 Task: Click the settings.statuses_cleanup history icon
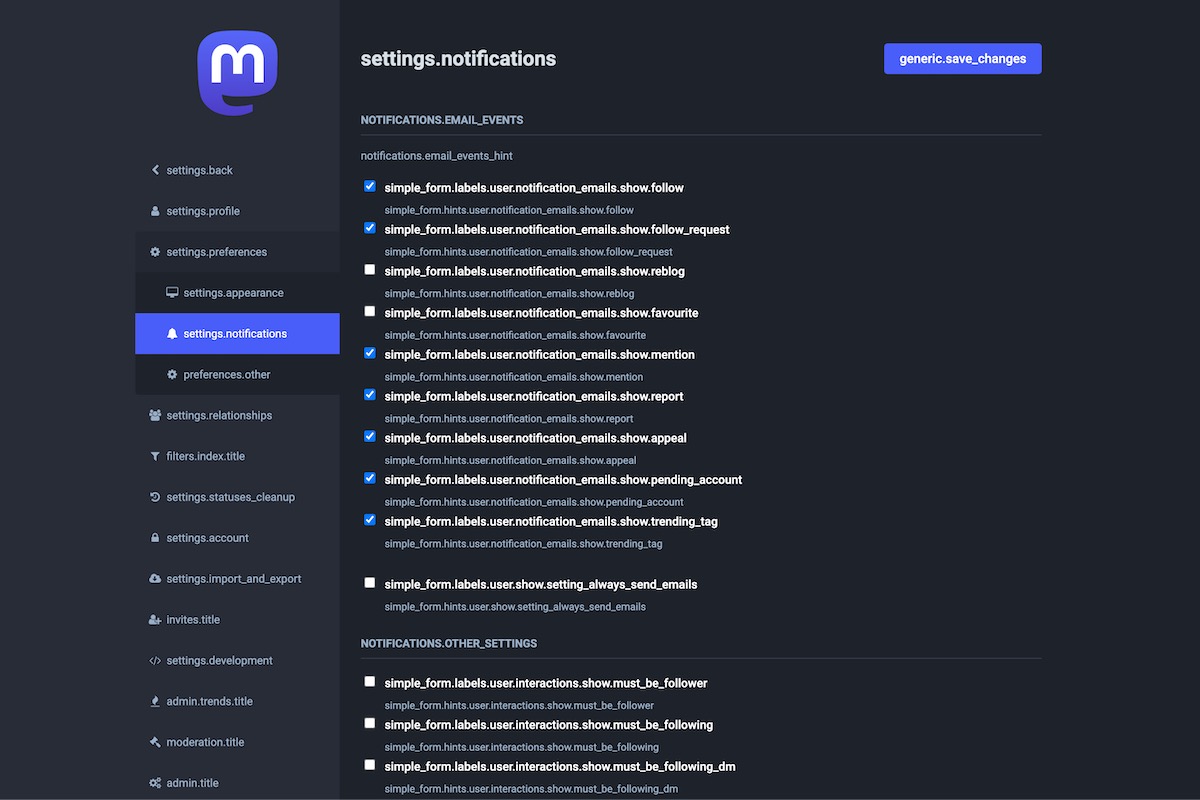[155, 497]
